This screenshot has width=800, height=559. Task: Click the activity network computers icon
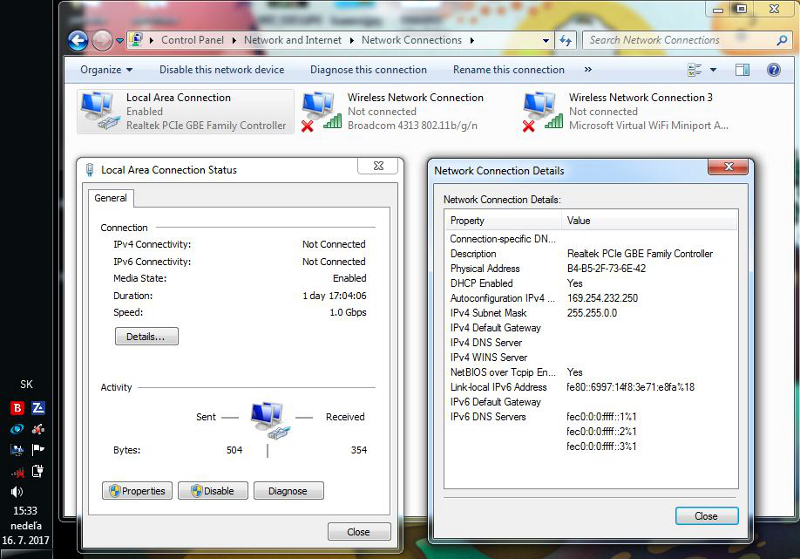tap(269, 420)
